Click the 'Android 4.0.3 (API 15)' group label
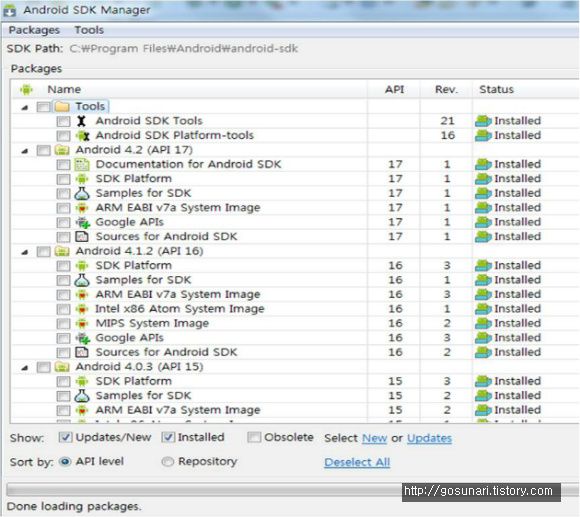580x517 pixels. click(139, 367)
